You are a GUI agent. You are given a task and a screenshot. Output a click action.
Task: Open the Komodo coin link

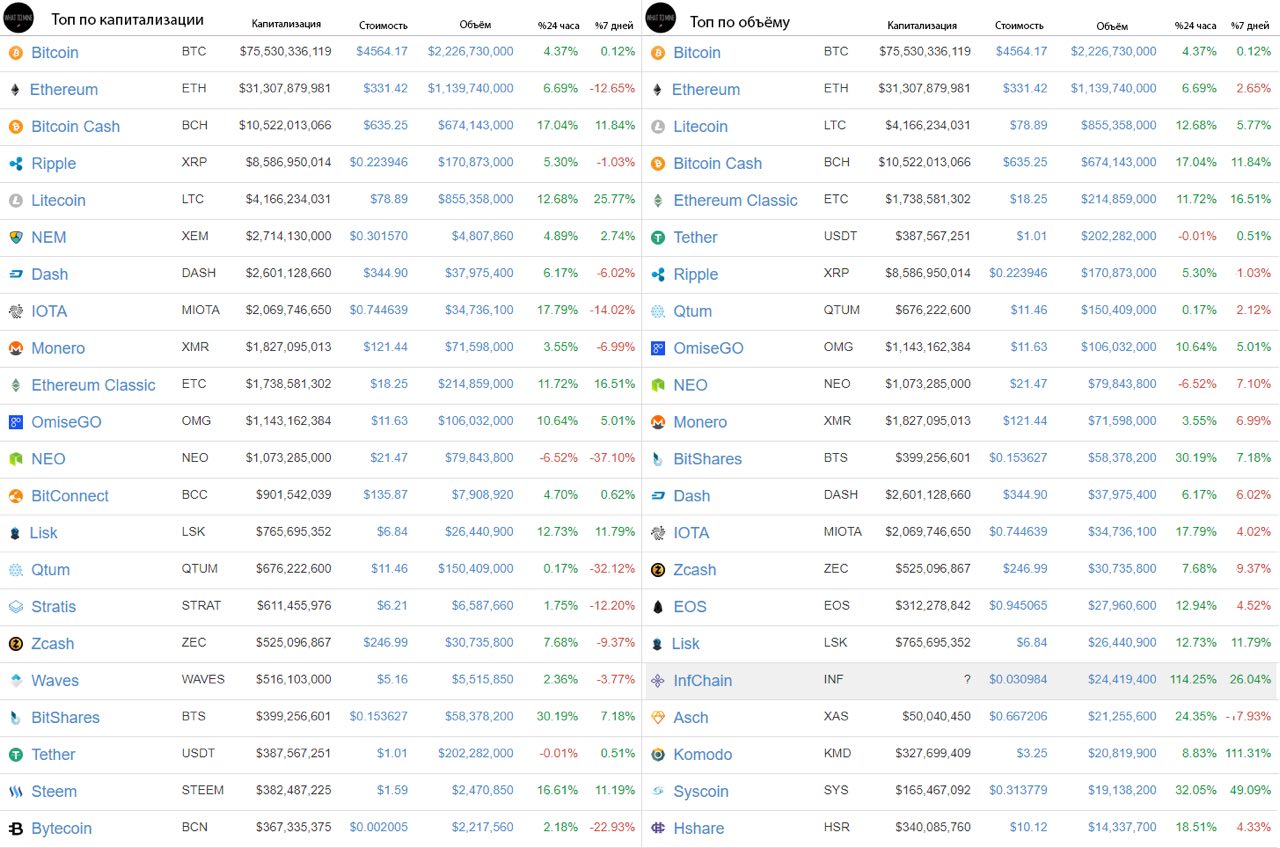tap(703, 755)
